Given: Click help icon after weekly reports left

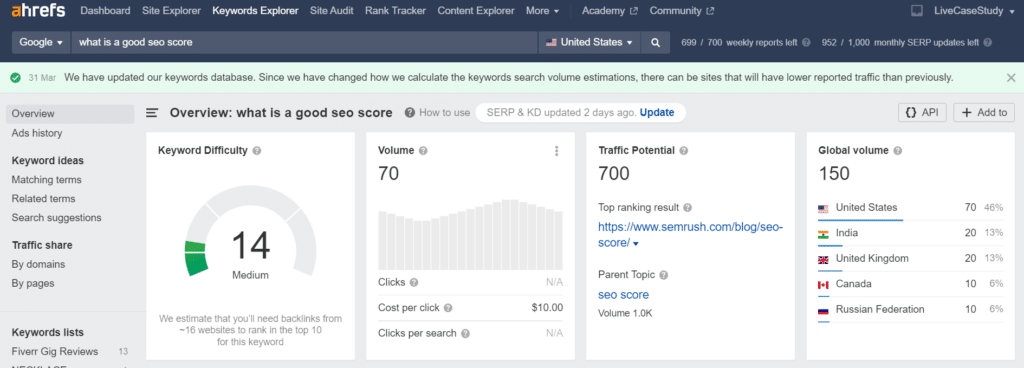Looking at the screenshot, I should point(806,42).
